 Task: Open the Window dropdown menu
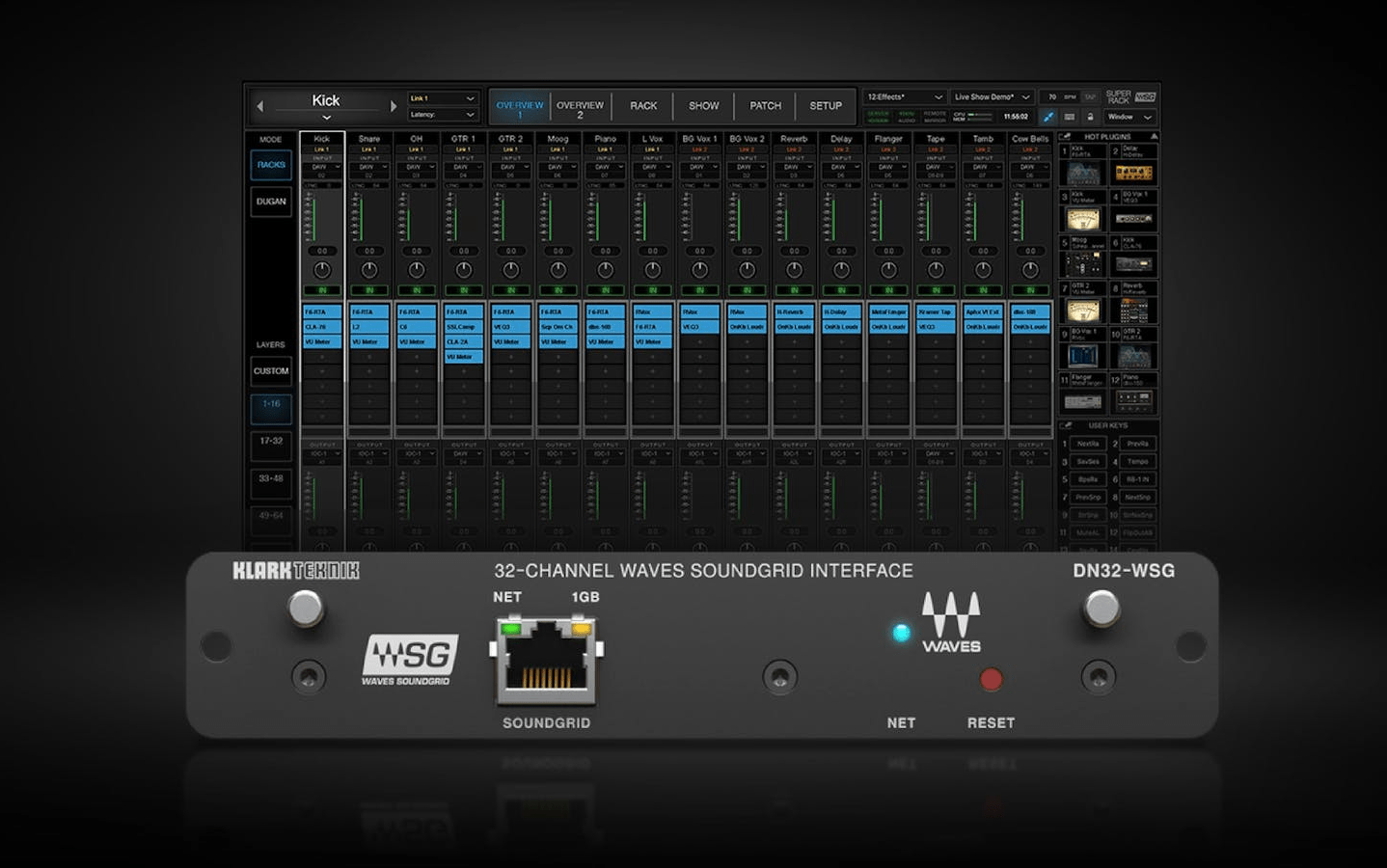point(1129,117)
